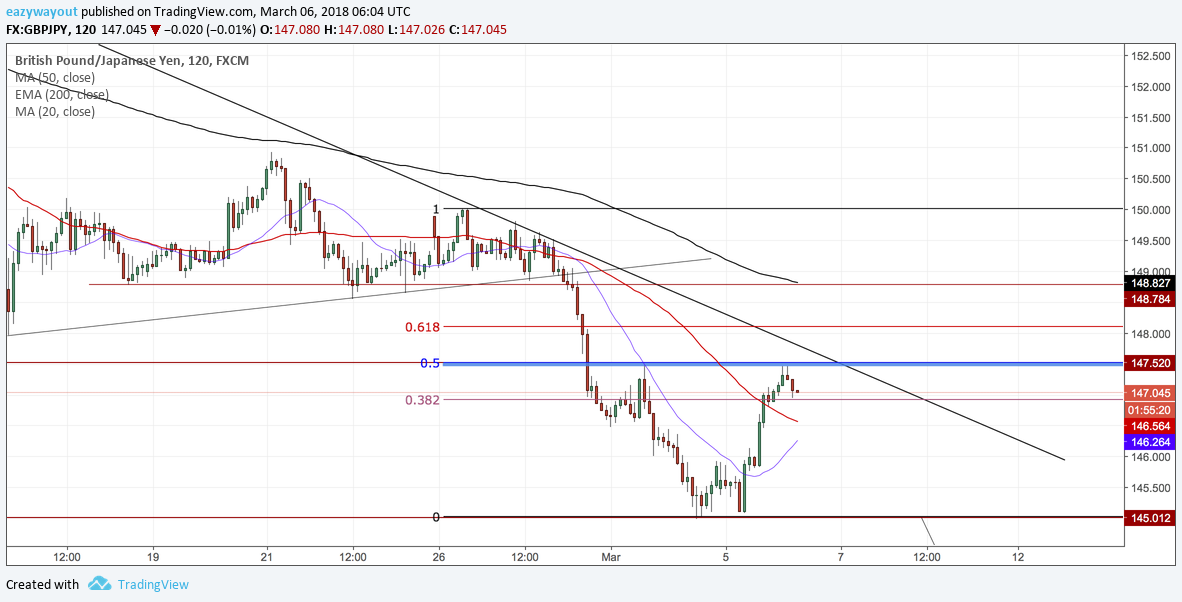
Task: Open the TradingView link at bottom
Action: [x=152, y=584]
